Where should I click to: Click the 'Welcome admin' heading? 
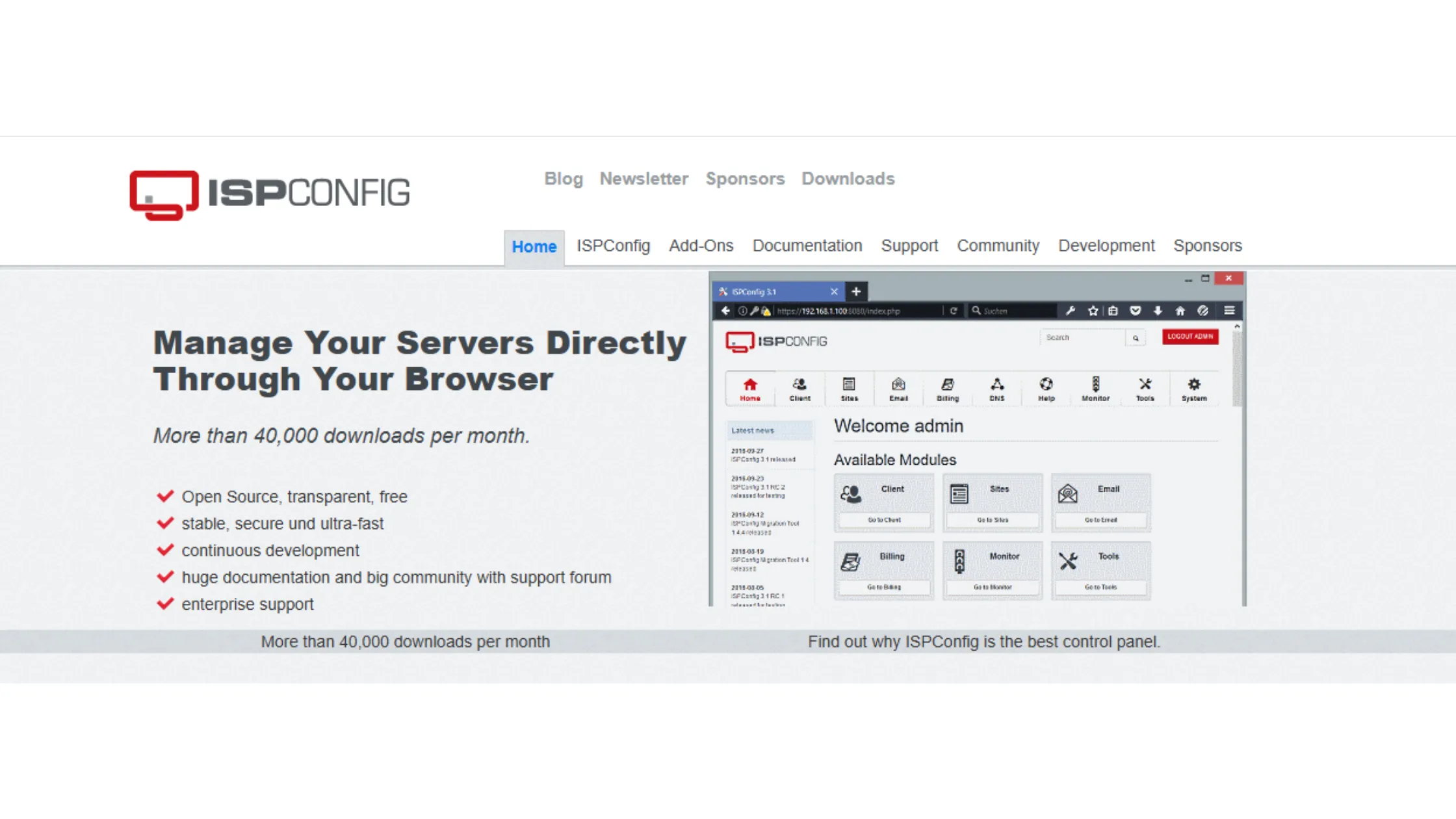click(898, 426)
